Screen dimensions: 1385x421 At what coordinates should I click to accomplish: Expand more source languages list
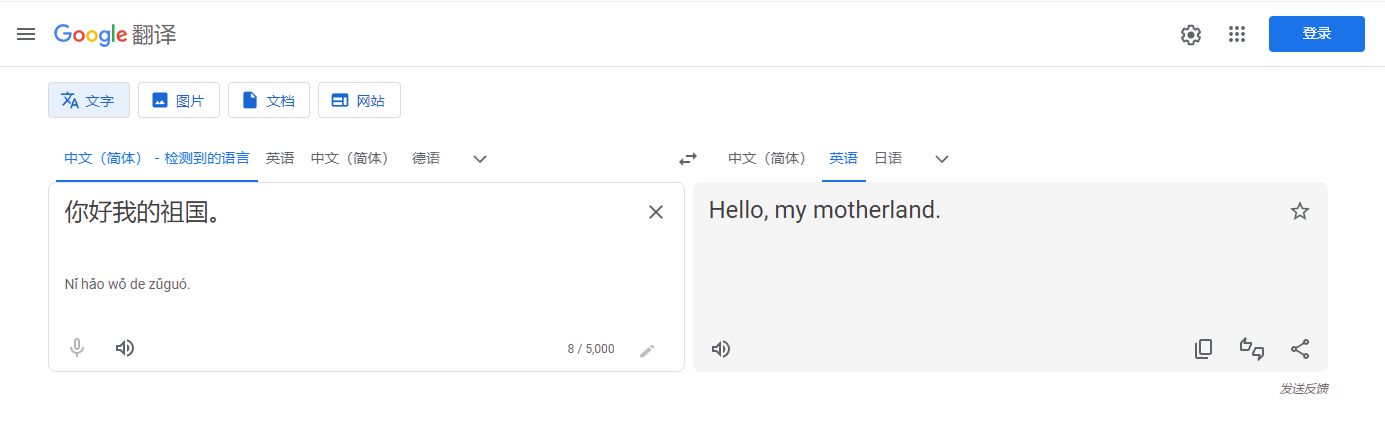coord(480,158)
